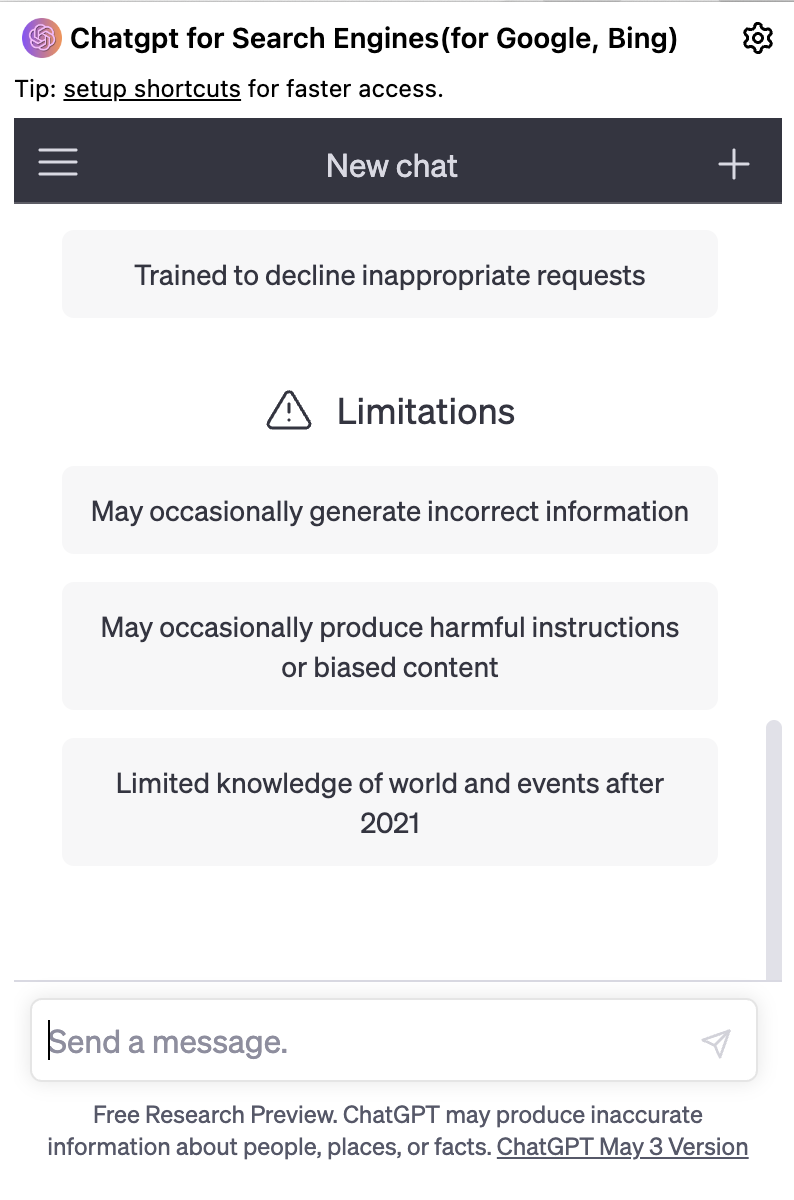Image resolution: width=794 pixels, height=1200 pixels.
Task: Click the Chatgpt for Search Engines title
Action: (x=374, y=39)
